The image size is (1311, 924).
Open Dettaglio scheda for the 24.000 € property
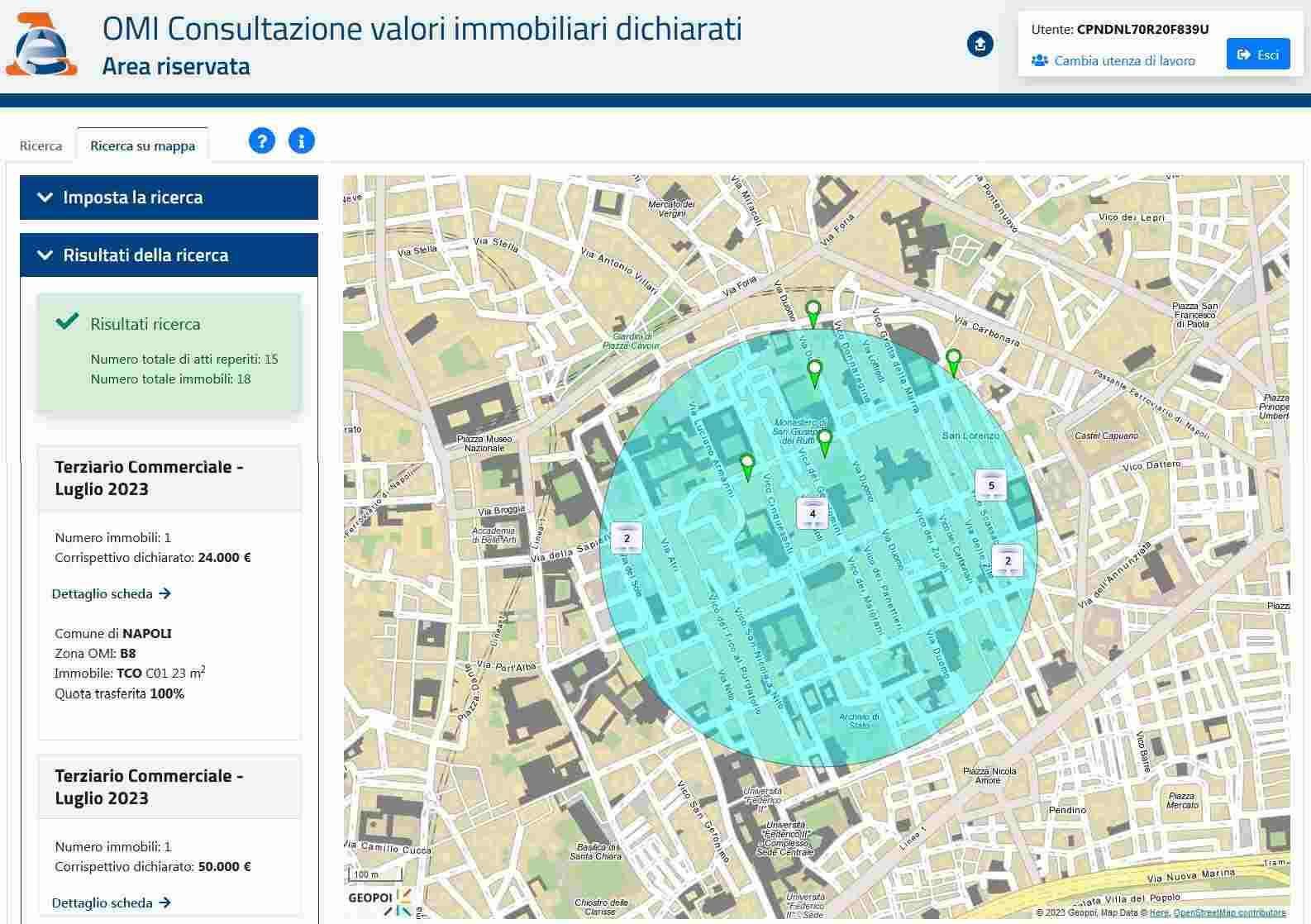(111, 593)
